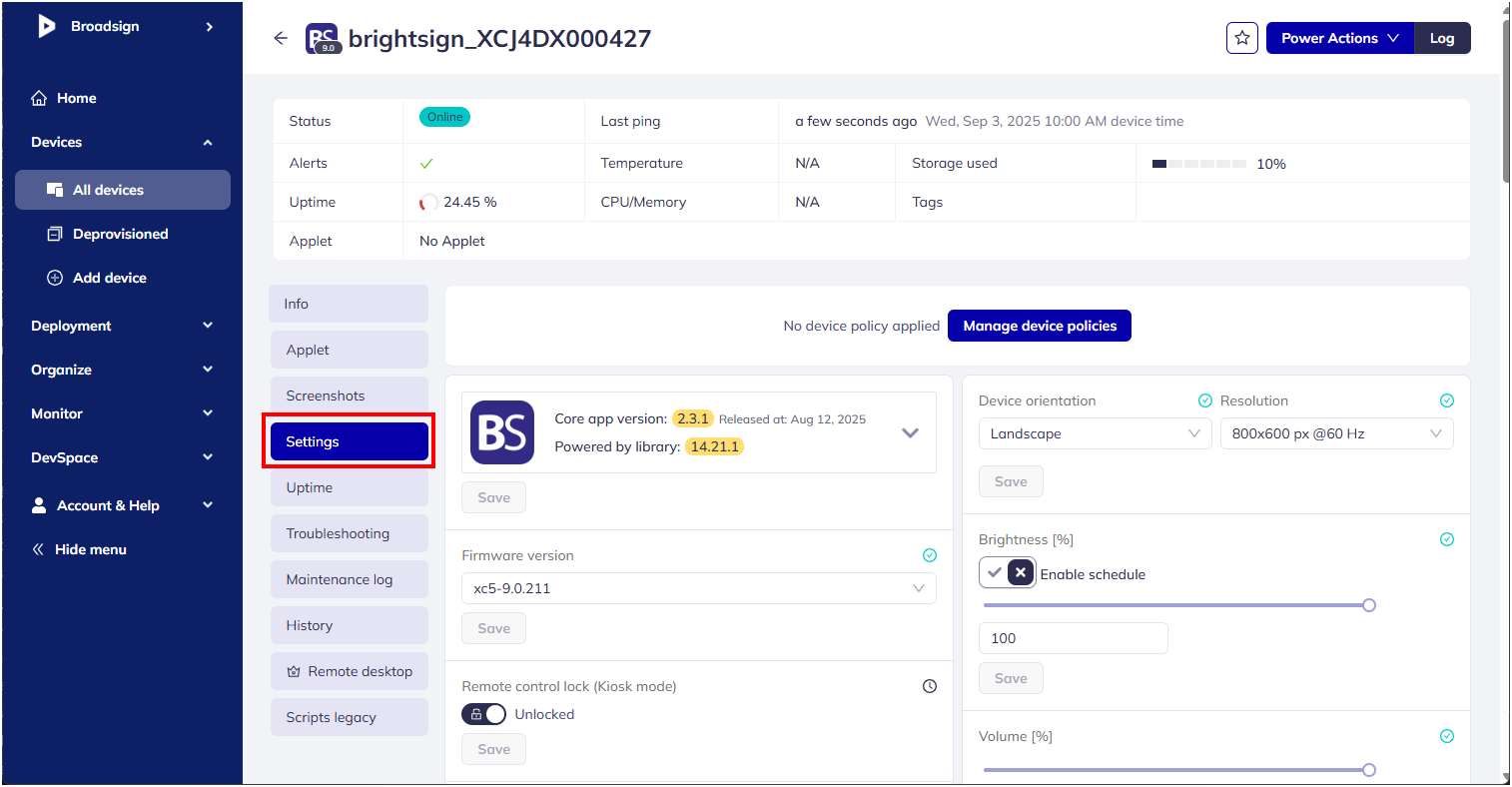Screen dimensions: 1512x787
Task: Click the Volume slider handle
Action: (1369, 770)
